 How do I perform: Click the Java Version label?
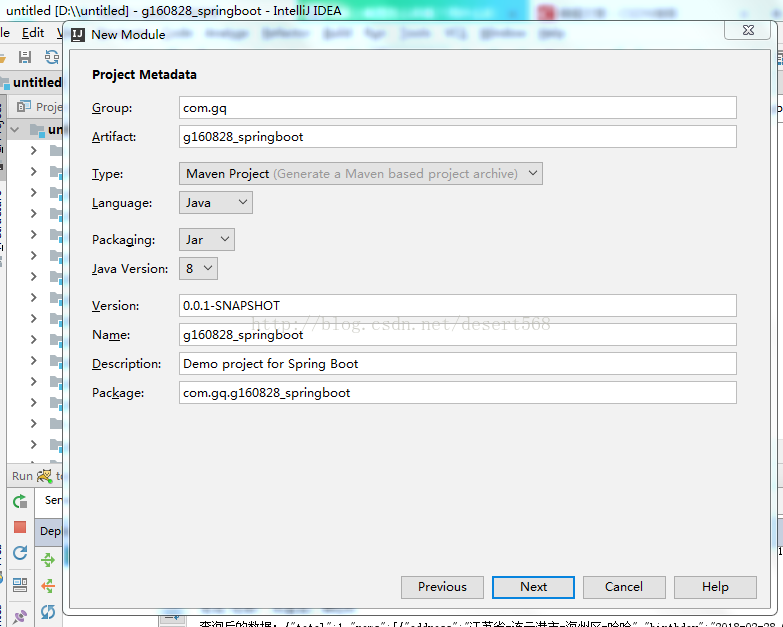coord(130,269)
